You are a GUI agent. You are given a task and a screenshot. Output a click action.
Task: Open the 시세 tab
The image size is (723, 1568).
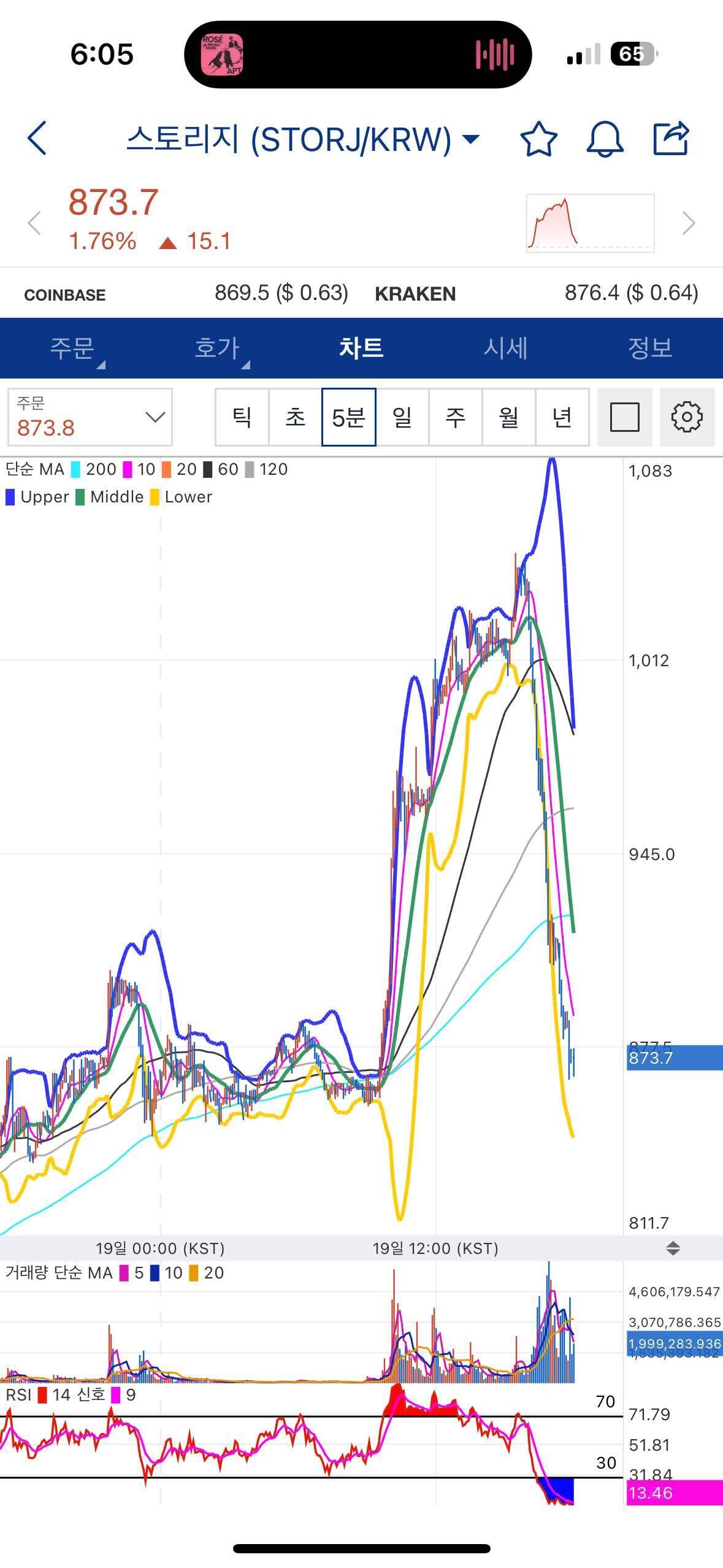click(x=505, y=348)
